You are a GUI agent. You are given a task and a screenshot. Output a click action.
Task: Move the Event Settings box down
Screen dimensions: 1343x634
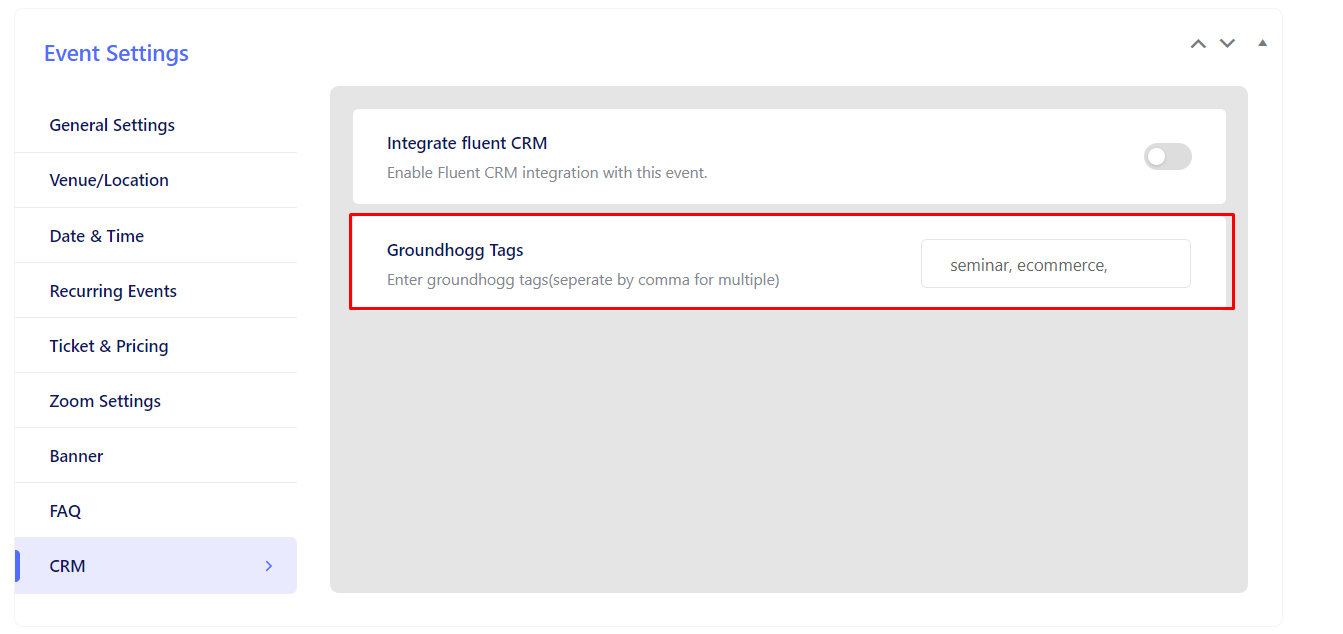click(x=1227, y=43)
